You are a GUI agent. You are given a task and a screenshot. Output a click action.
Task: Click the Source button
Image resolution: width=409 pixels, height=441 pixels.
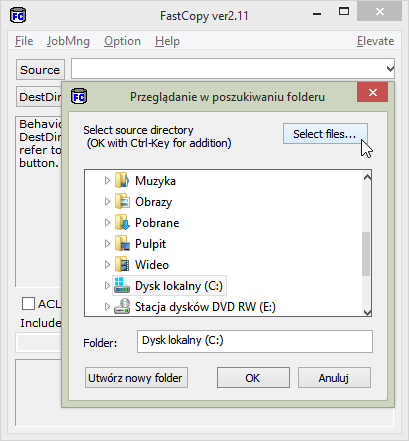pyautogui.click(x=40, y=70)
